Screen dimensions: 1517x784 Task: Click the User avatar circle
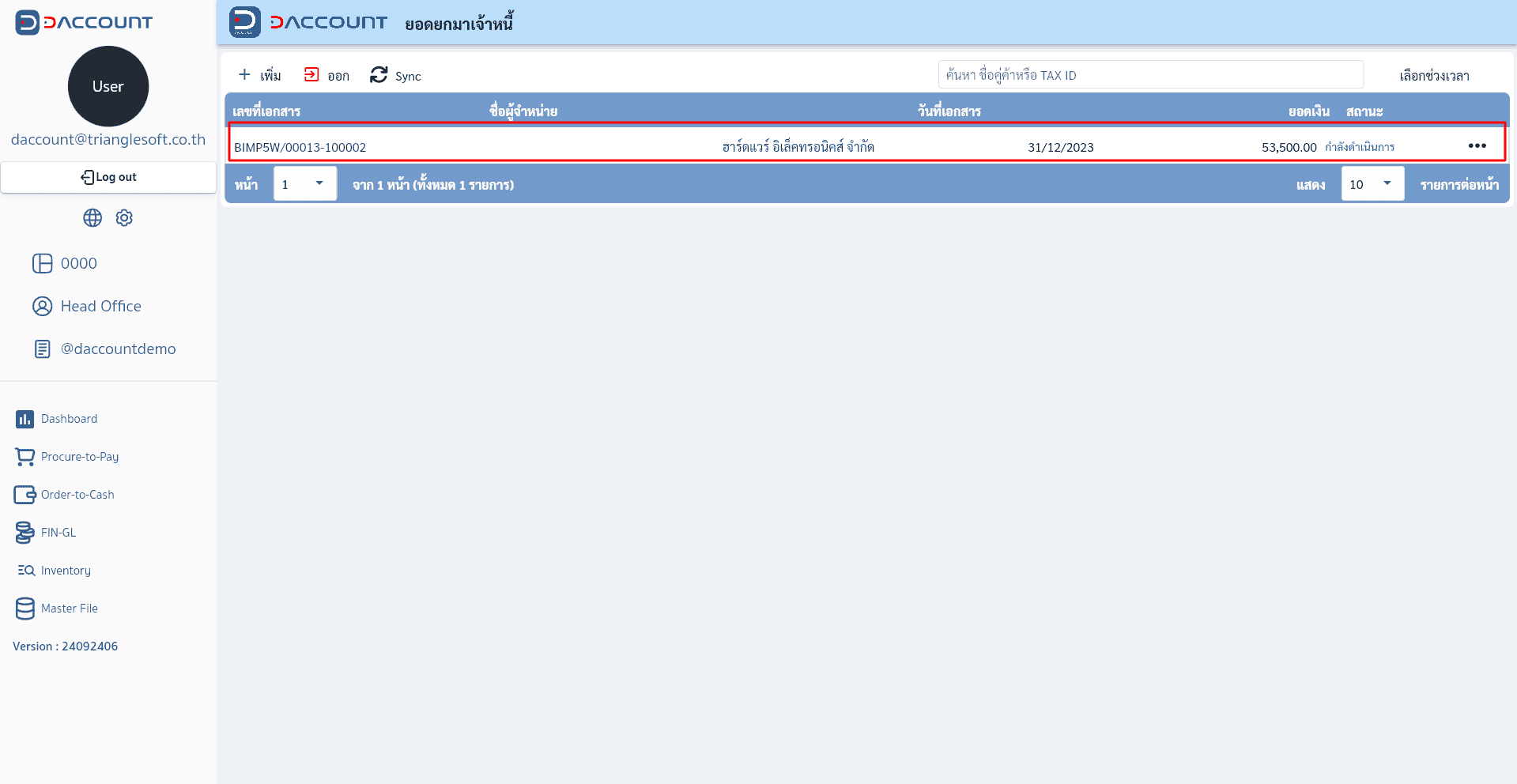(x=108, y=86)
